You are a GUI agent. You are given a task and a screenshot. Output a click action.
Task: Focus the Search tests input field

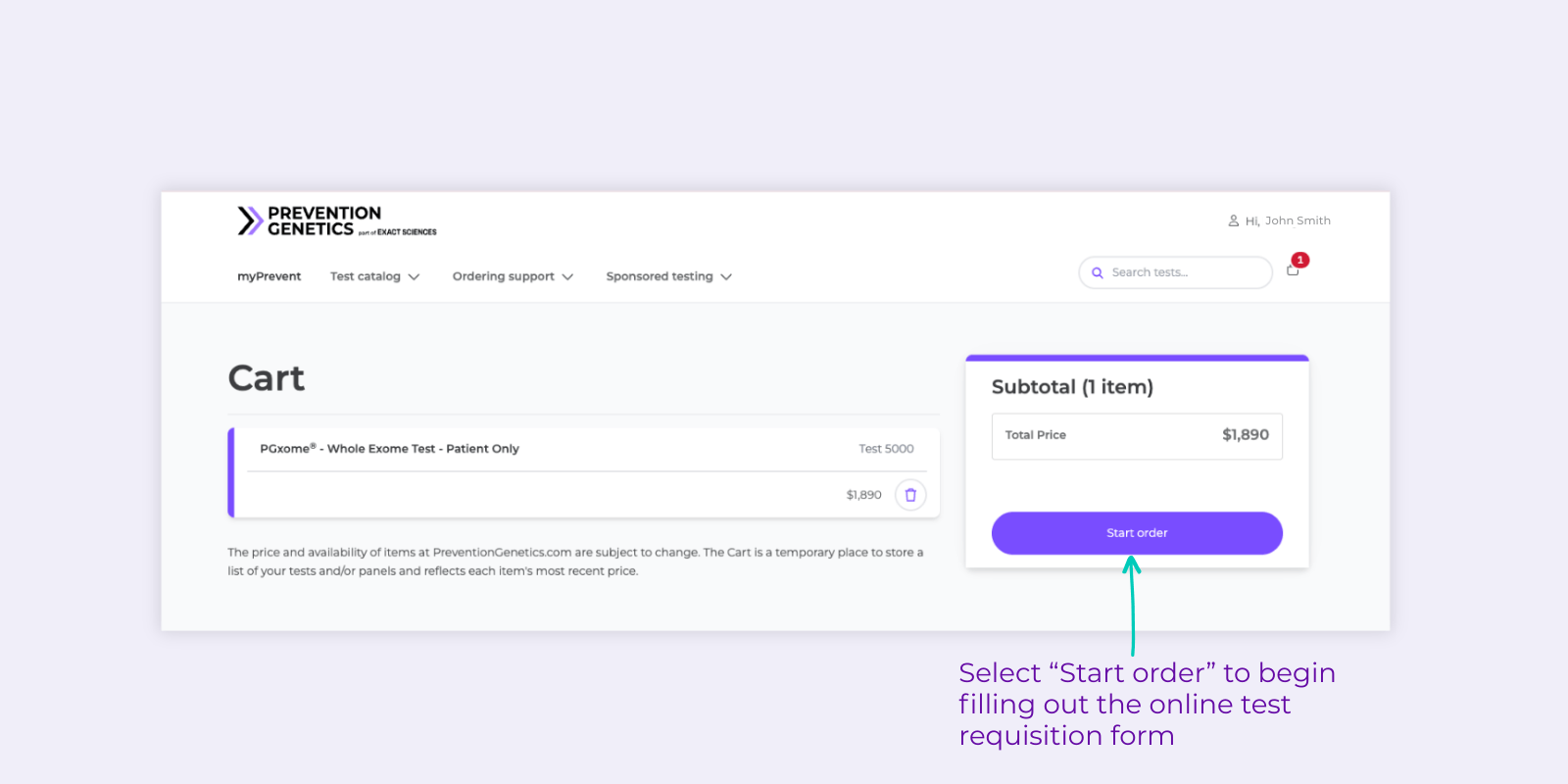coord(1186,272)
